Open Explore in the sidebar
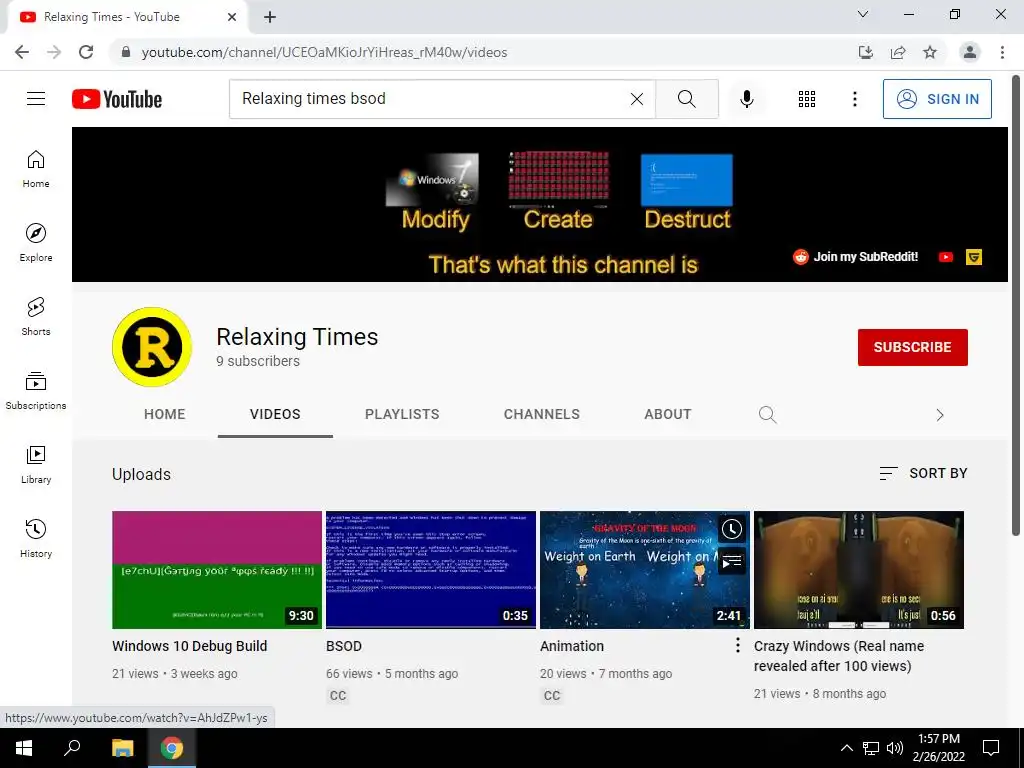1024x768 pixels. 36,243
